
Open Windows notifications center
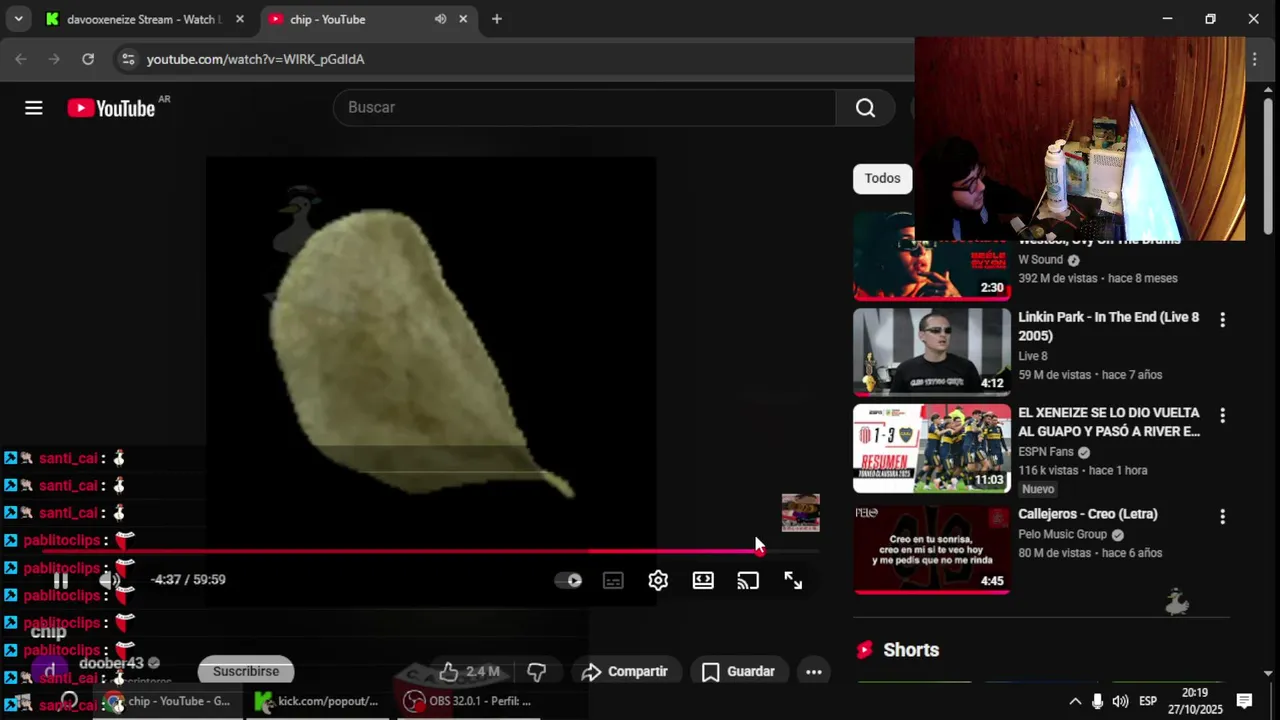click(1245, 701)
